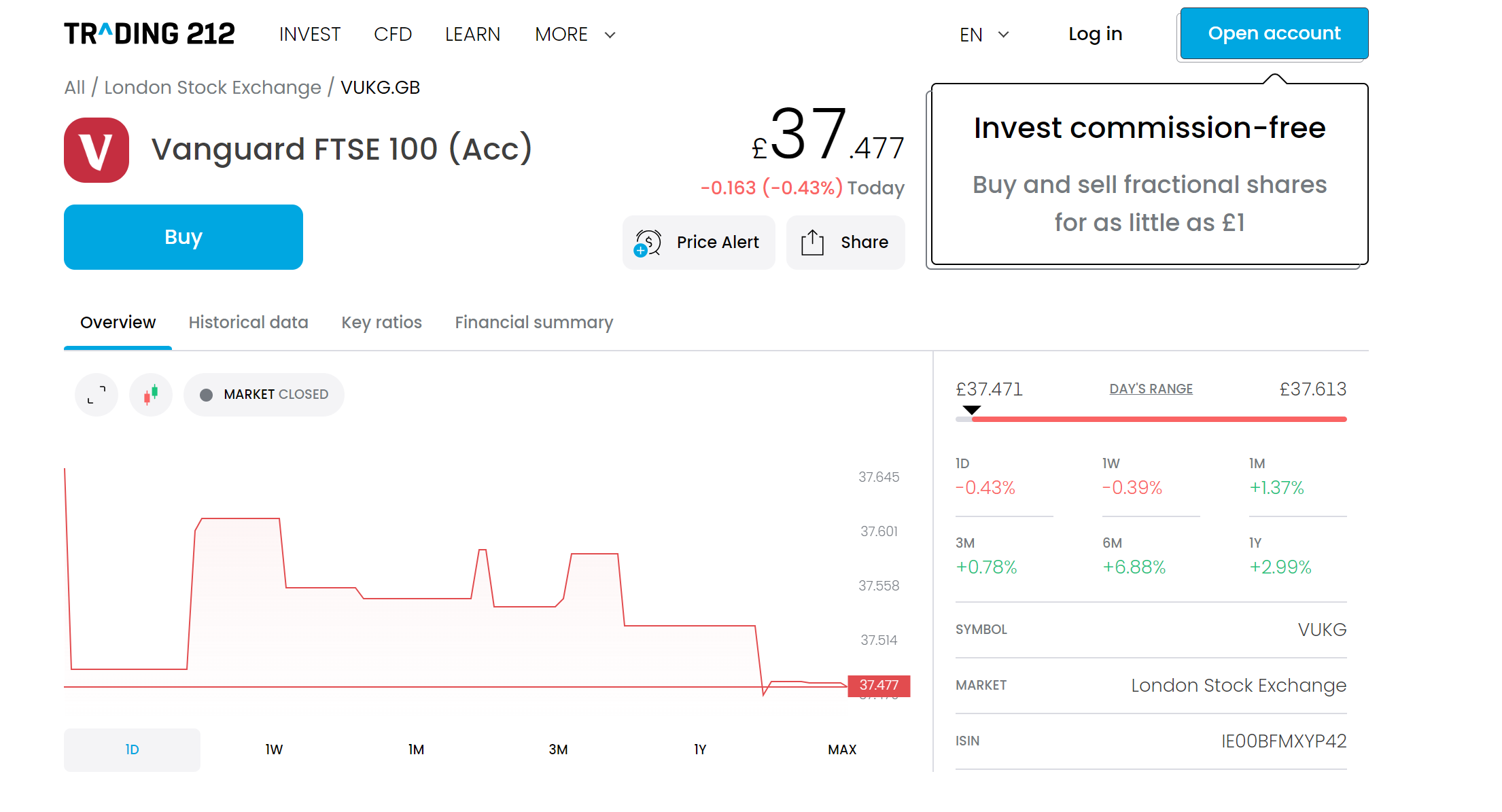Click the 6M +6.88% performance value
The height and width of the screenshot is (812, 1502).
tap(1134, 567)
